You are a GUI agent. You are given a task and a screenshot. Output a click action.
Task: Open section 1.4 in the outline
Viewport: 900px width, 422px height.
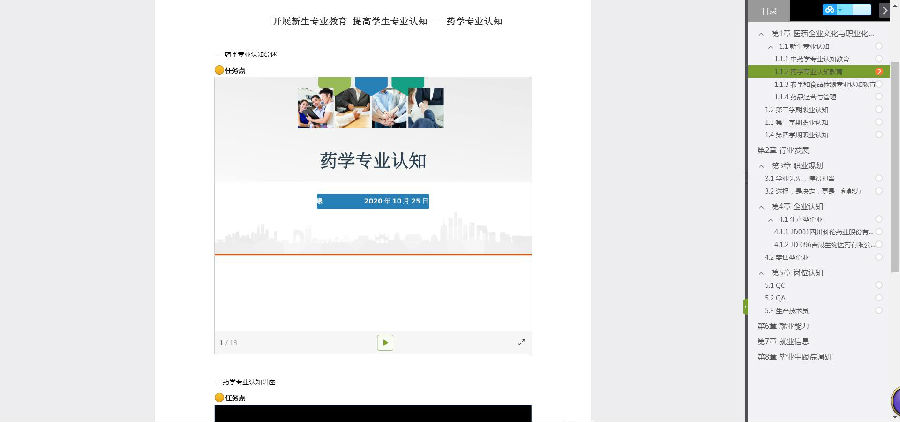coord(797,135)
